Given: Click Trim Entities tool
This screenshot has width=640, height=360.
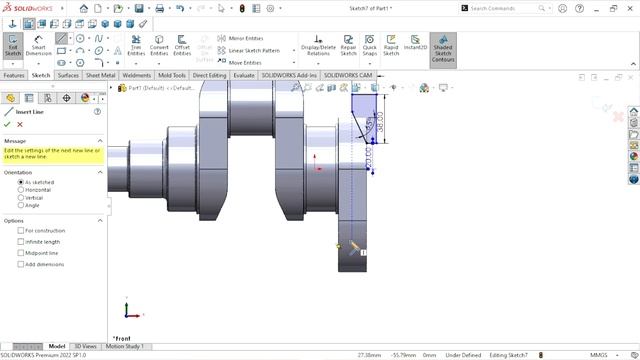Looking at the screenshot, I should pyautogui.click(x=136, y=45).
